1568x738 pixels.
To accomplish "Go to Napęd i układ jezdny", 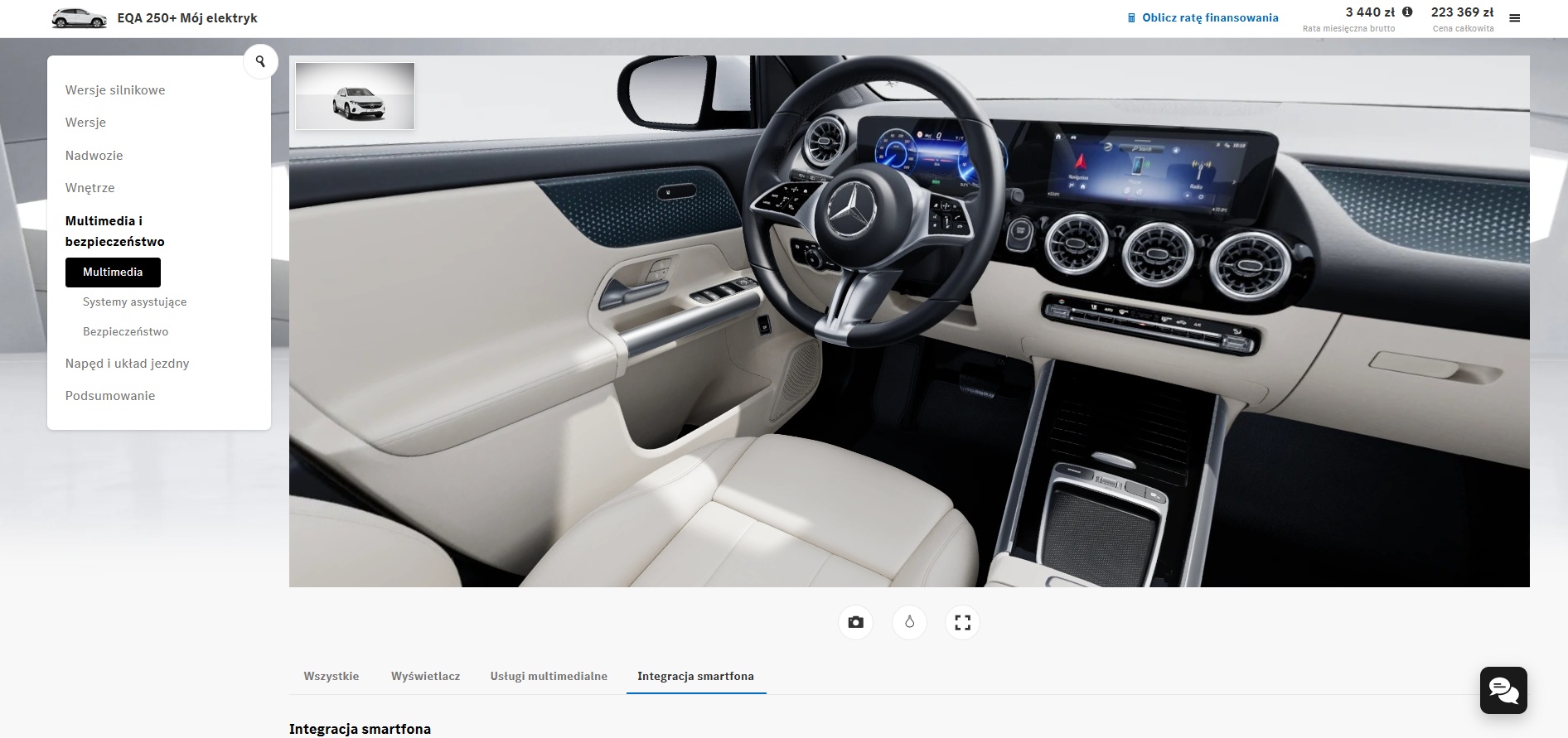I will [x=127, y=364].
